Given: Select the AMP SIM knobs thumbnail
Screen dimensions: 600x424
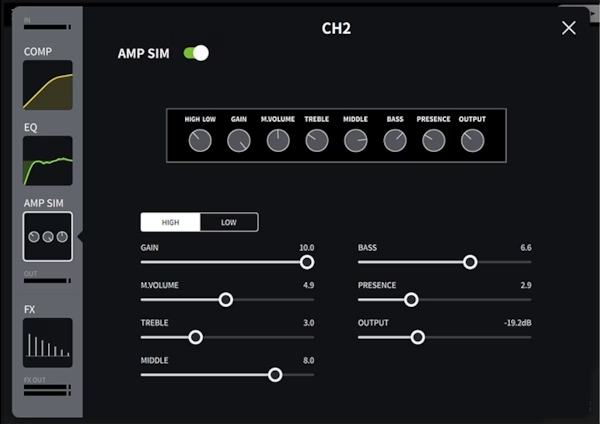Looking at the screenshot, I should pyautogui.click(x=48, y=236).
